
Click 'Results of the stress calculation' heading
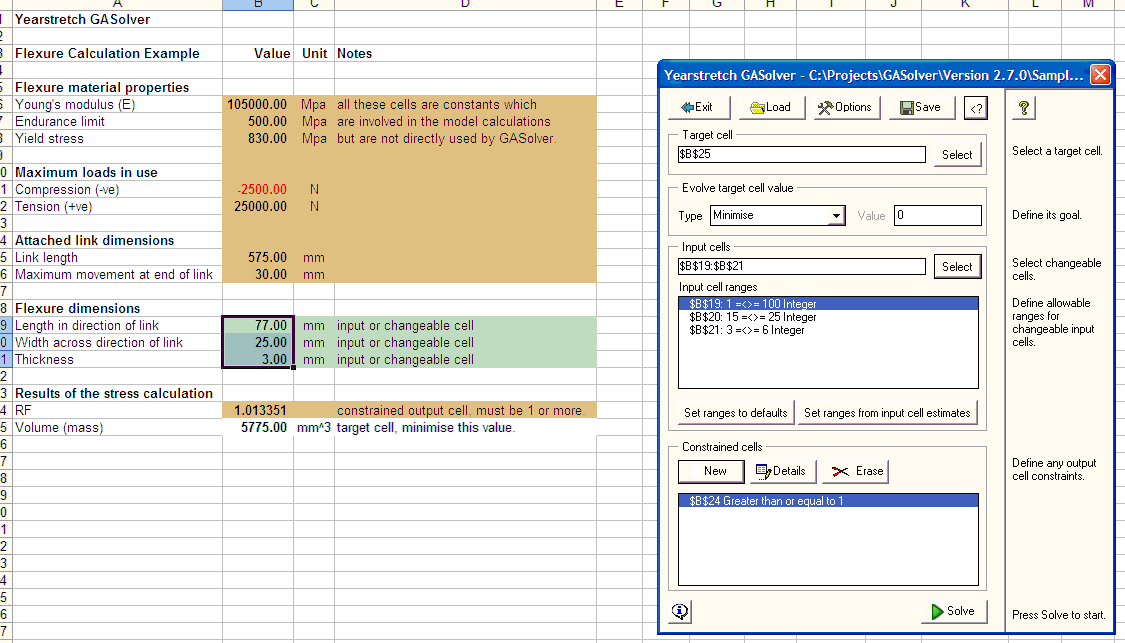pyautogui.click(x=117, y=393)
